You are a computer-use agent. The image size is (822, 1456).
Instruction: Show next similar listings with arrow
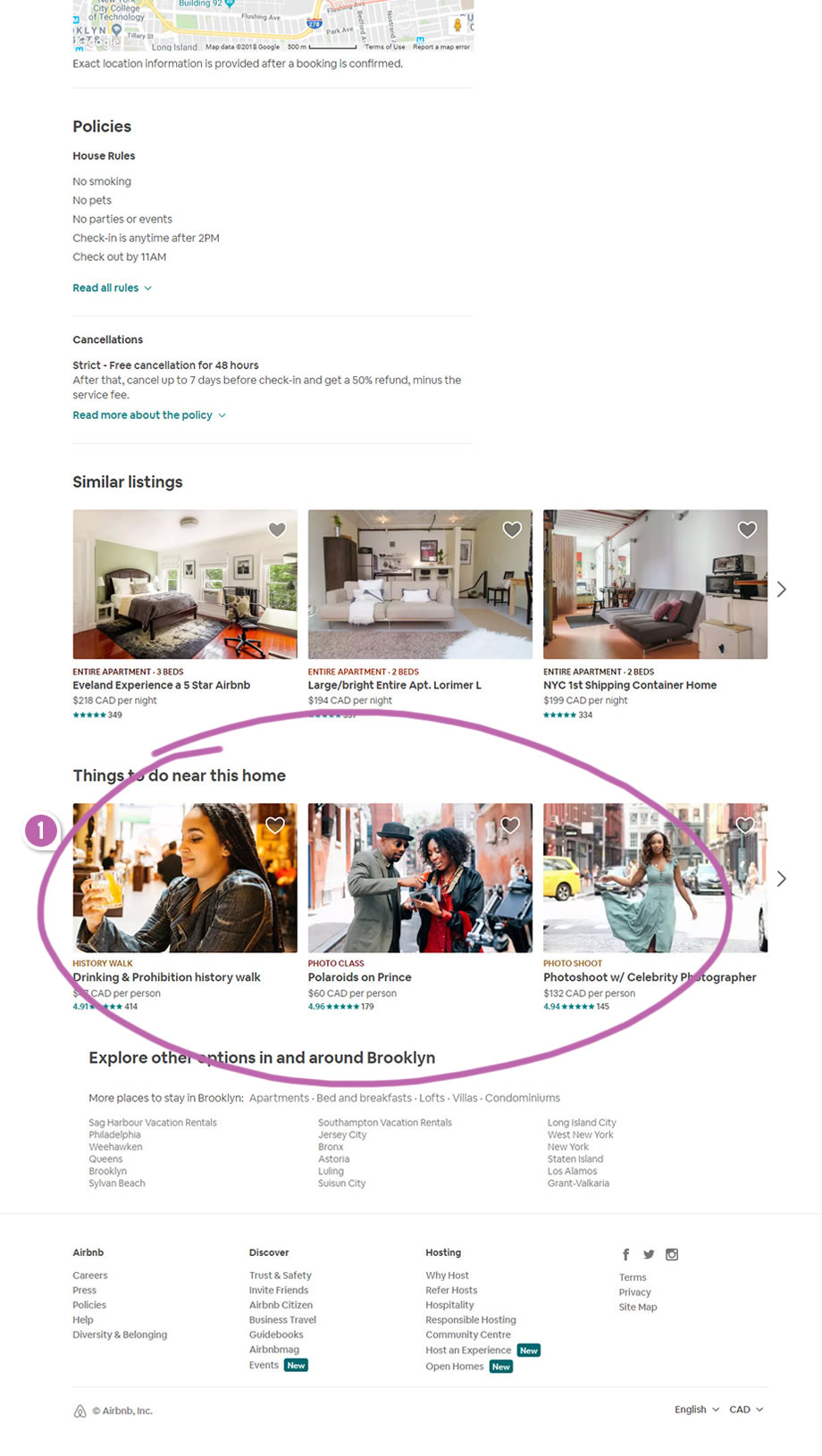[x=782, y=589]
